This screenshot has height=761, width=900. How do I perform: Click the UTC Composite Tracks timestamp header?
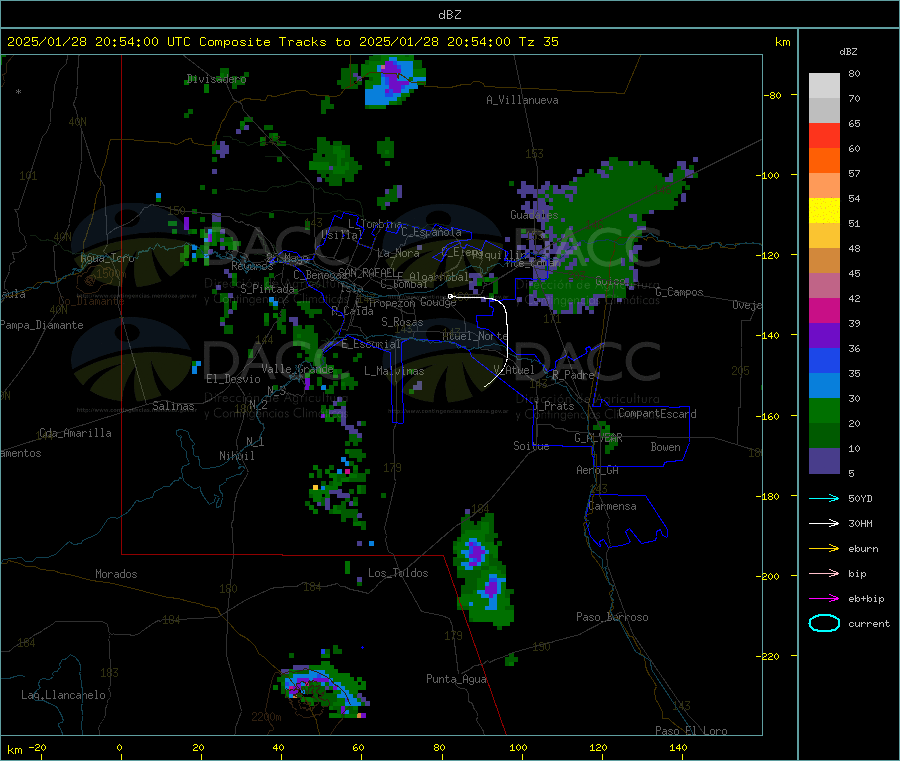(282, 42)
